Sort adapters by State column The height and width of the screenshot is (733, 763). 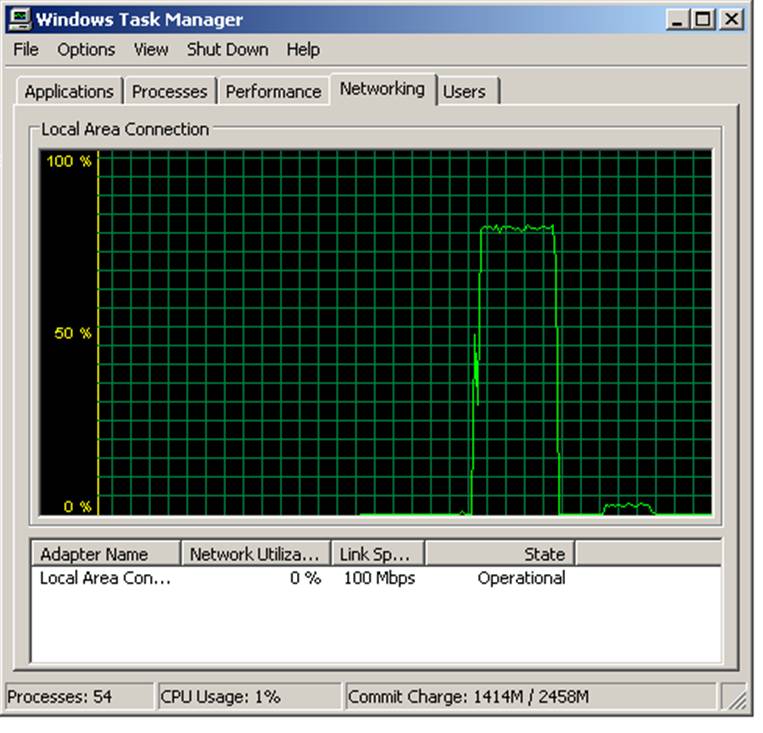click(x=500, y=554)
